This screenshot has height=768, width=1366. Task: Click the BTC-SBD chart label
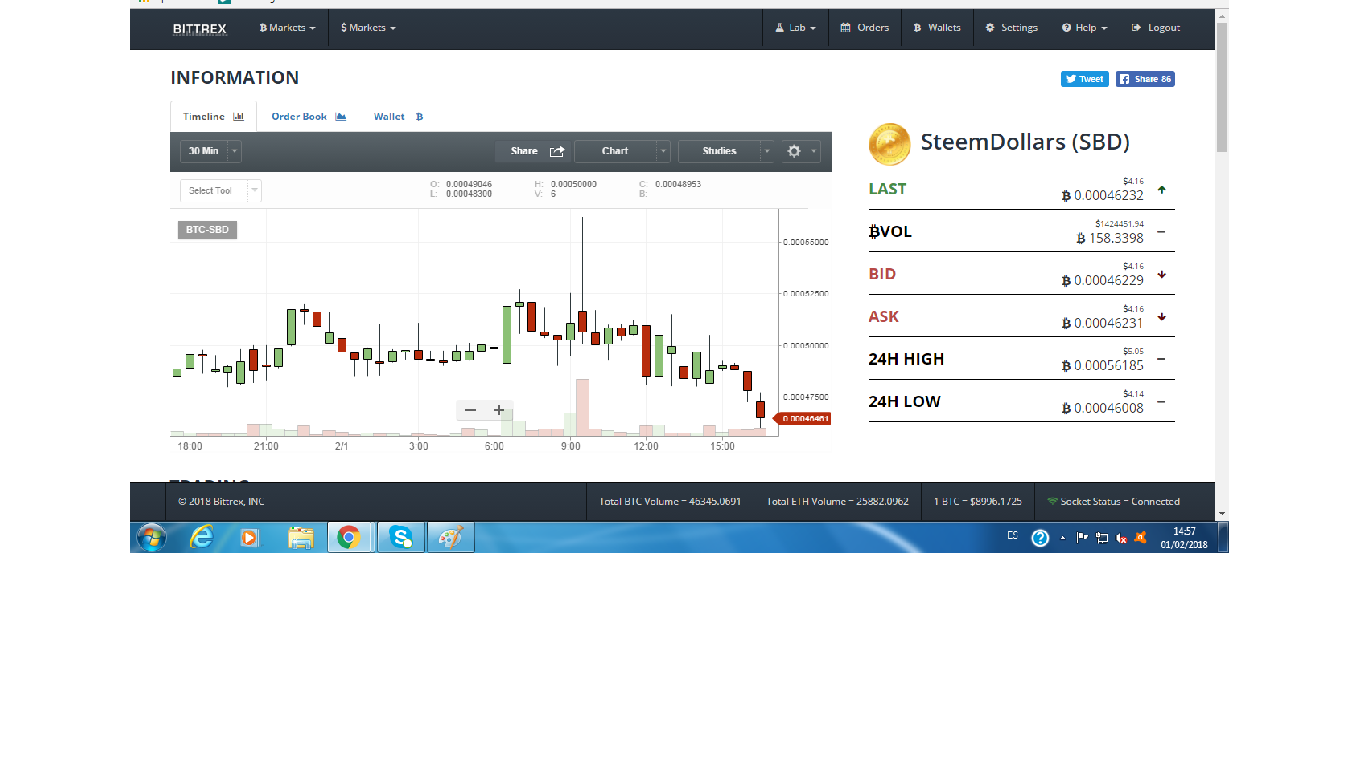tap(207, 230)
